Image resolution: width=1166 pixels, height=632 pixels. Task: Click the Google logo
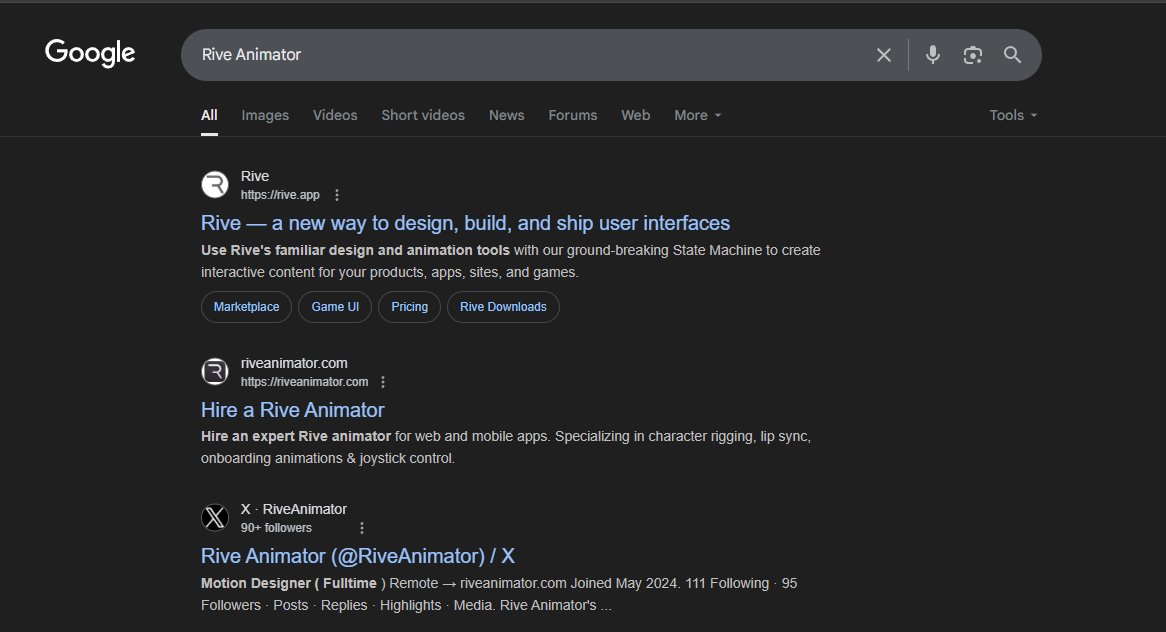point(90,54)
